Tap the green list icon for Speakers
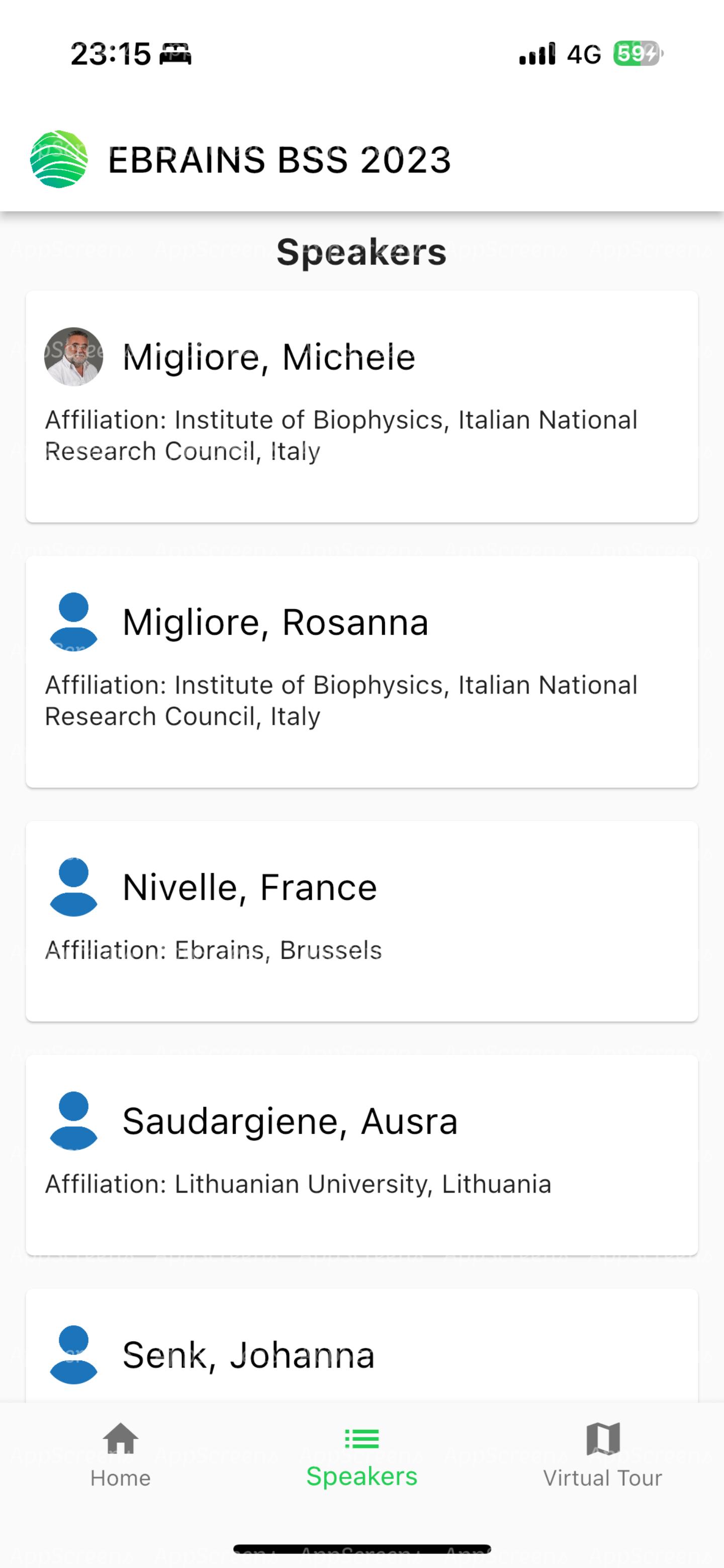Screen dimensions: 724x1568 [361, 1439]
